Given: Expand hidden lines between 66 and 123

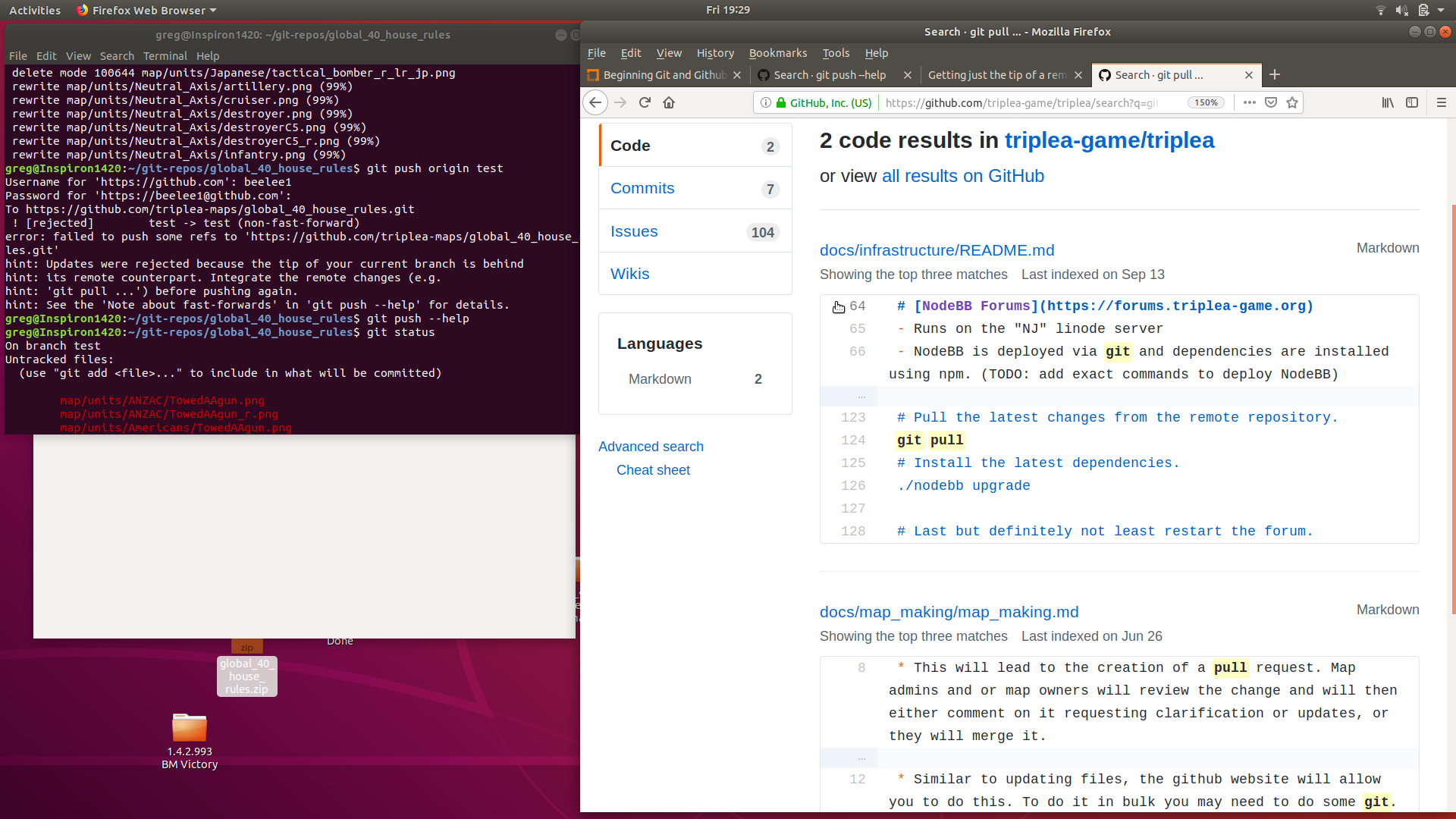Looking at the screenshot, I should tap(861, 396).
